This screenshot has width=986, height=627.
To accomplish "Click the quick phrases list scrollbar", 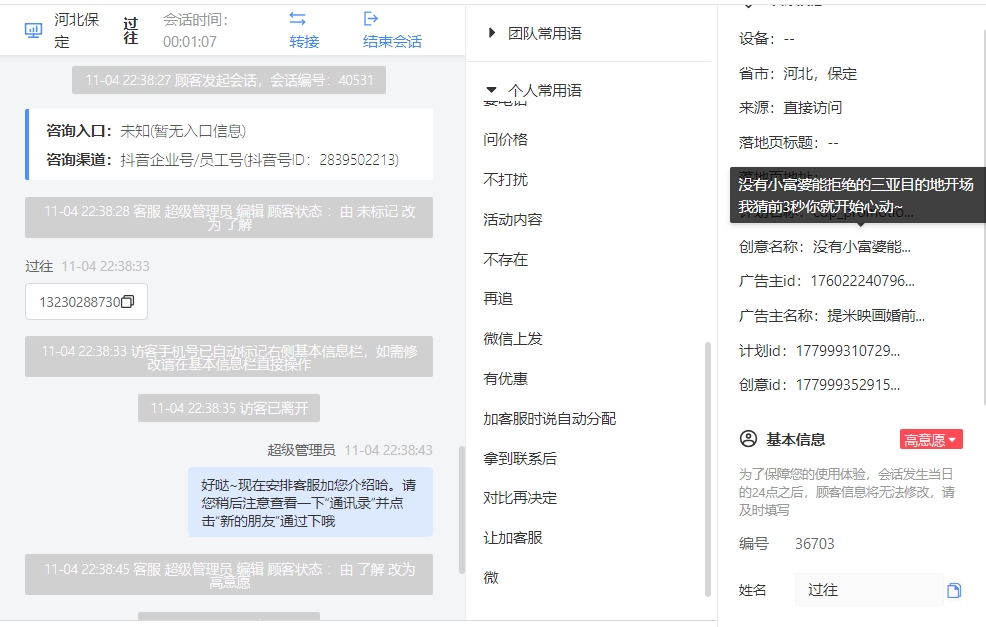I will [707, 469].
